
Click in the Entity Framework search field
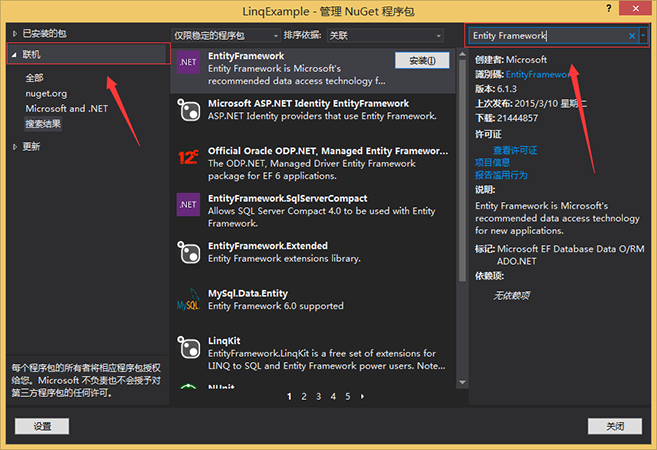point(548,36)
